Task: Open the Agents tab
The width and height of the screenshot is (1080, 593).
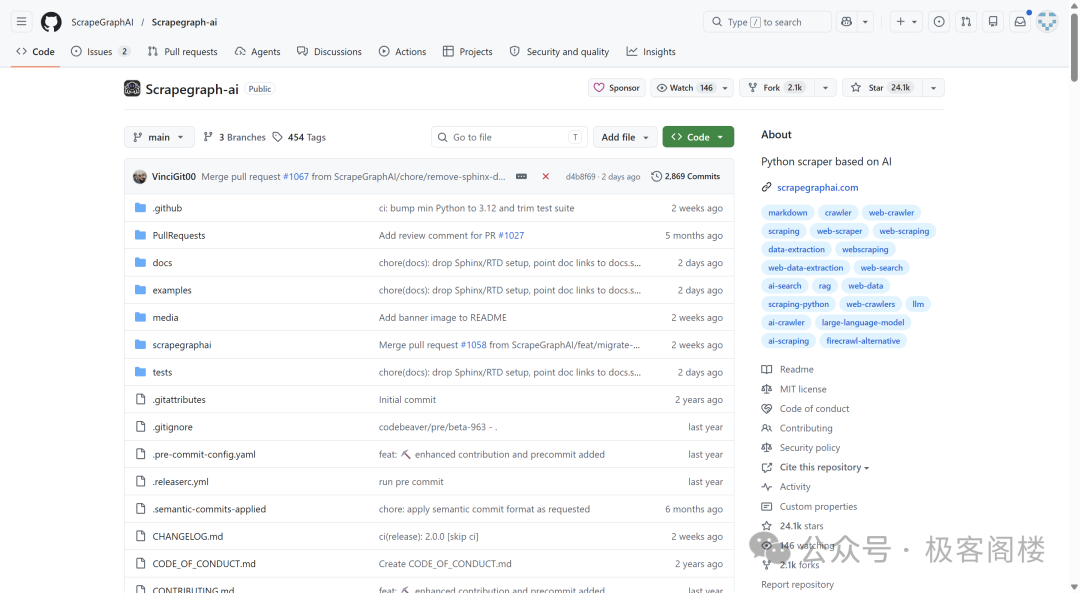Action: 258,52
